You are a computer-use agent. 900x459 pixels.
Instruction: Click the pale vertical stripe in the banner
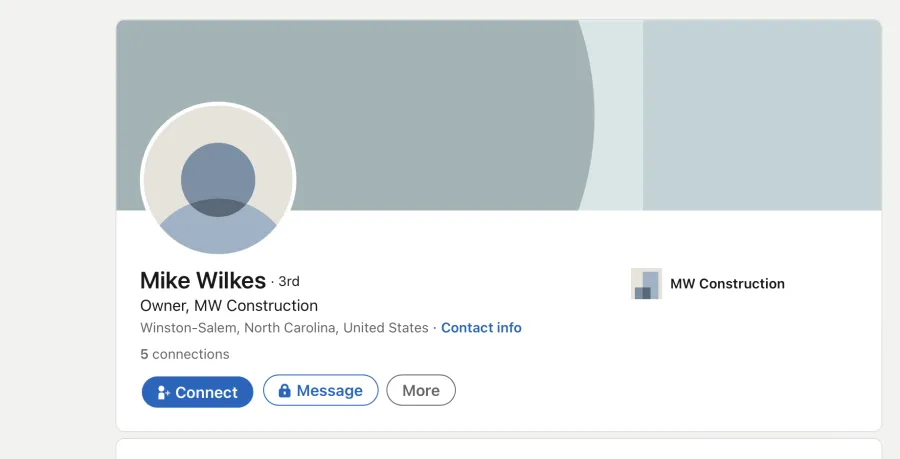(x=617, y=115)
